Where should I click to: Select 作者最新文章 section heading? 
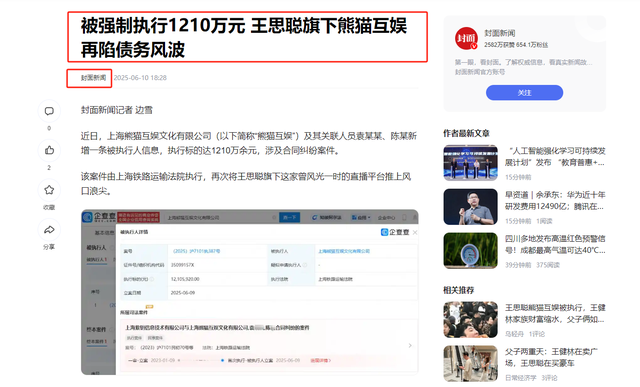pos(466,133)
